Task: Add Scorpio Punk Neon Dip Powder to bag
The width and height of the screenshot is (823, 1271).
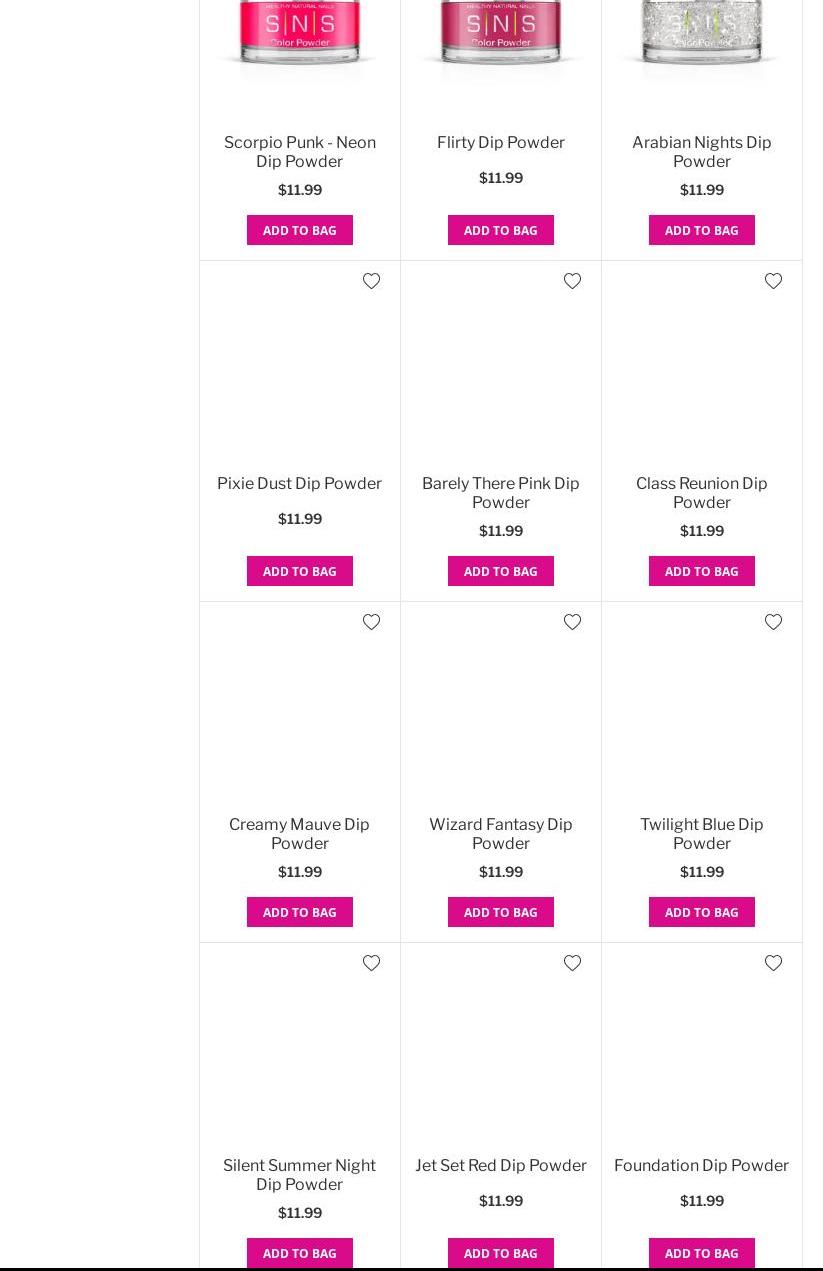Action: coord(299,230)
